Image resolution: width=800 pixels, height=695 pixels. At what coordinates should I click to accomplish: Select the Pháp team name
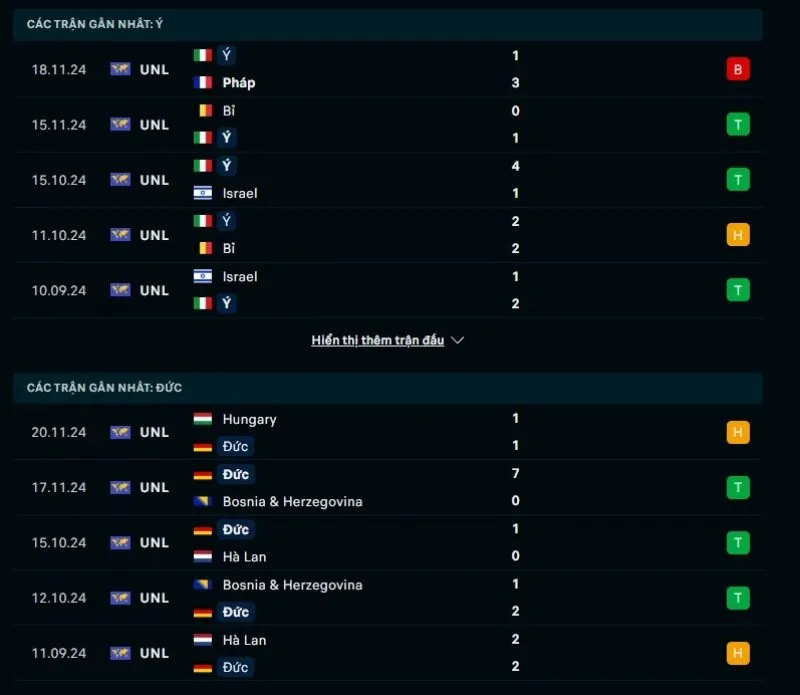pos(237,83)
